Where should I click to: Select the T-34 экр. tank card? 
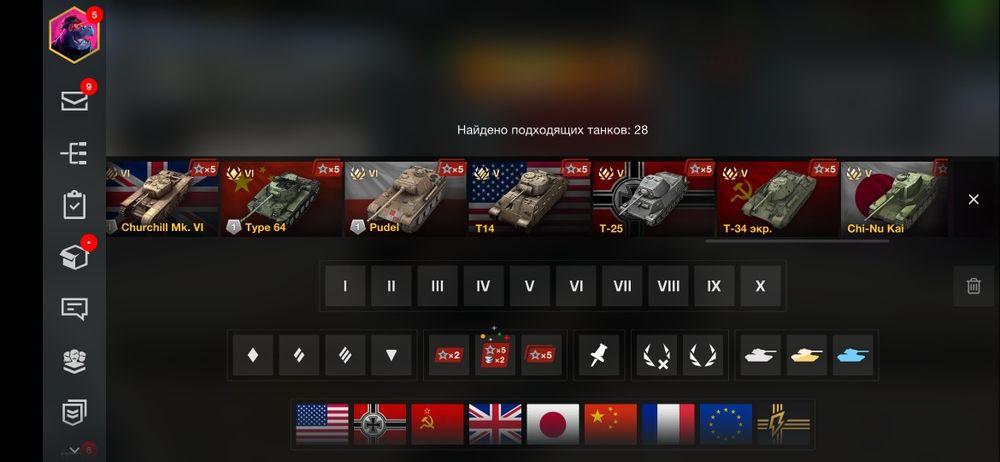777,198
